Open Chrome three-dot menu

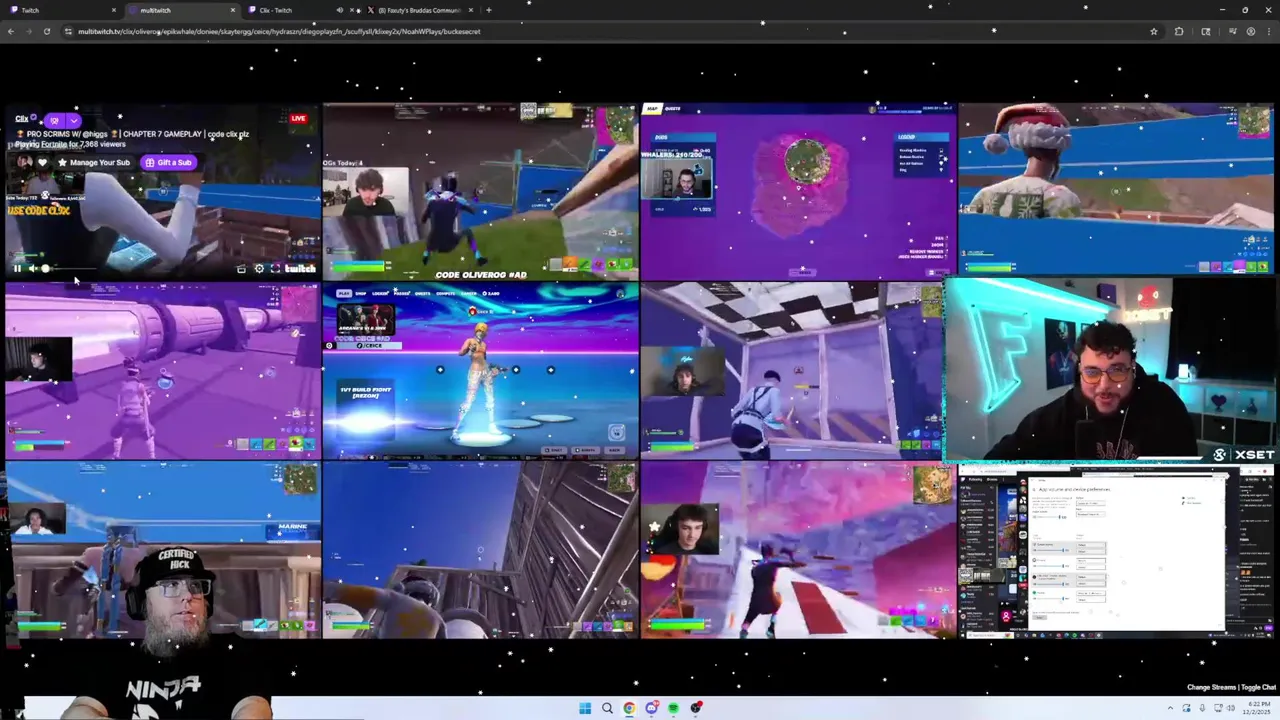1269,31
